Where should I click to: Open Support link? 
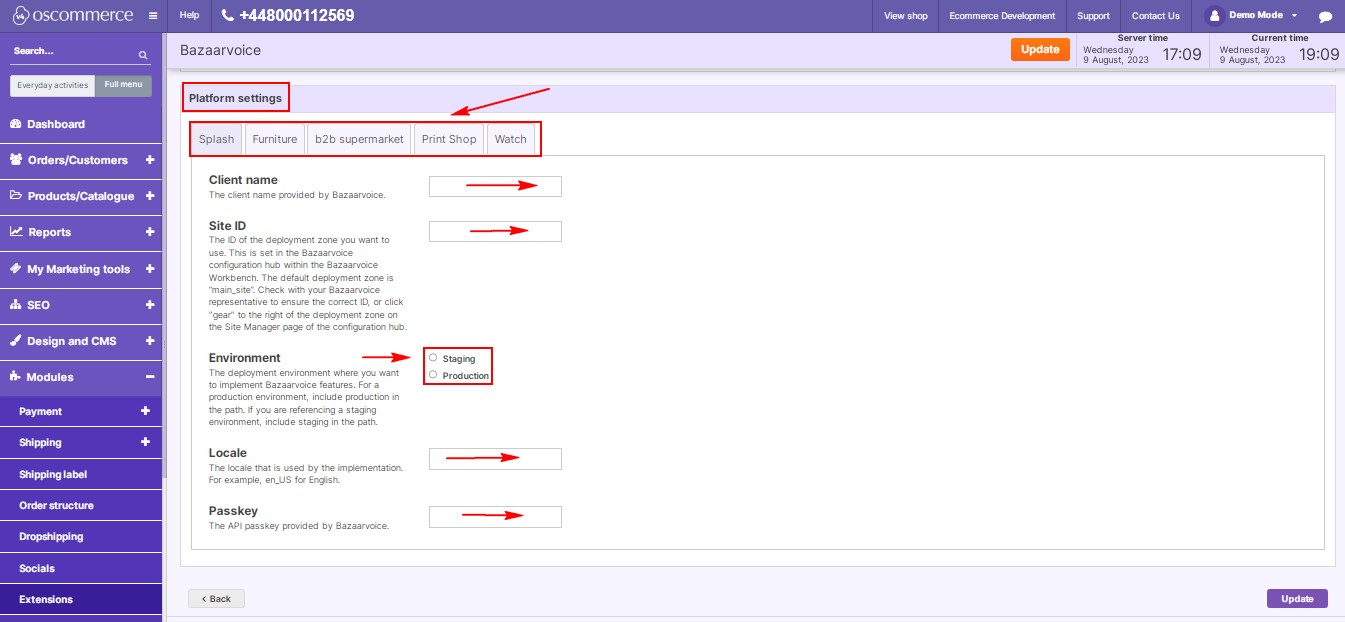1093,16
